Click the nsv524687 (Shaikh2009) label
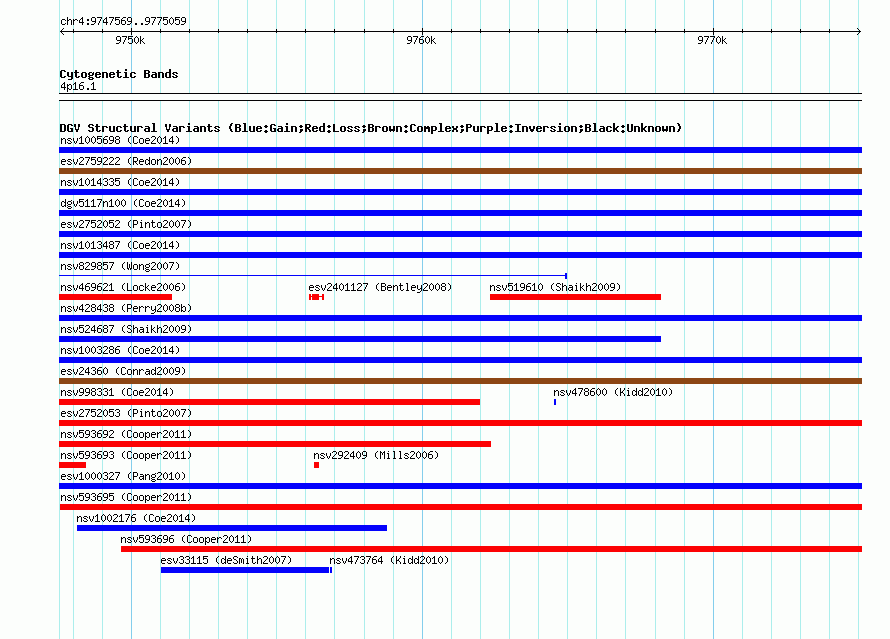This screenshot has height=639, width=890. pos(126,329)
